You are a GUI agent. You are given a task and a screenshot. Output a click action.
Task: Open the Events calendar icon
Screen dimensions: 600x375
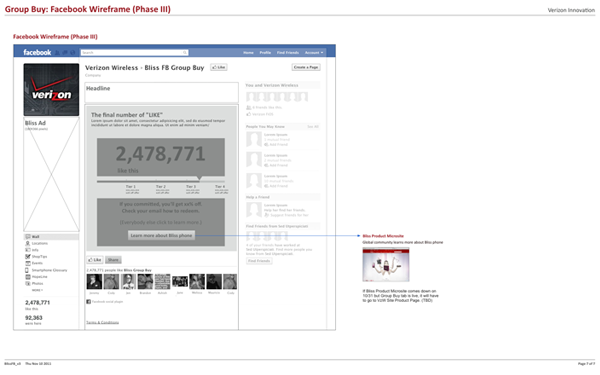pos(27,263)
